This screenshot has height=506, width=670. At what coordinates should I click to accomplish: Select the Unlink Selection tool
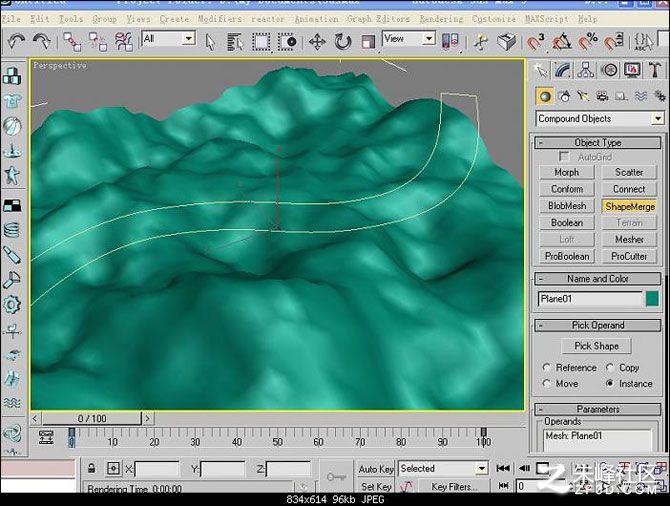[98, 42]
